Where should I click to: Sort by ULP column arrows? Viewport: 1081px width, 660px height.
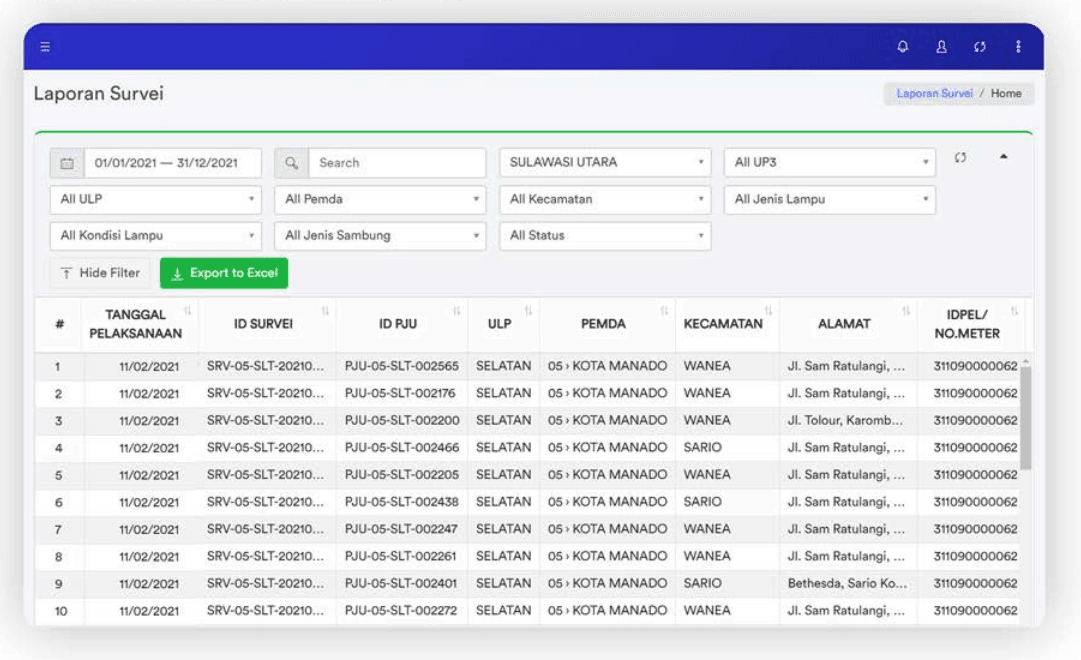[528, 311]
